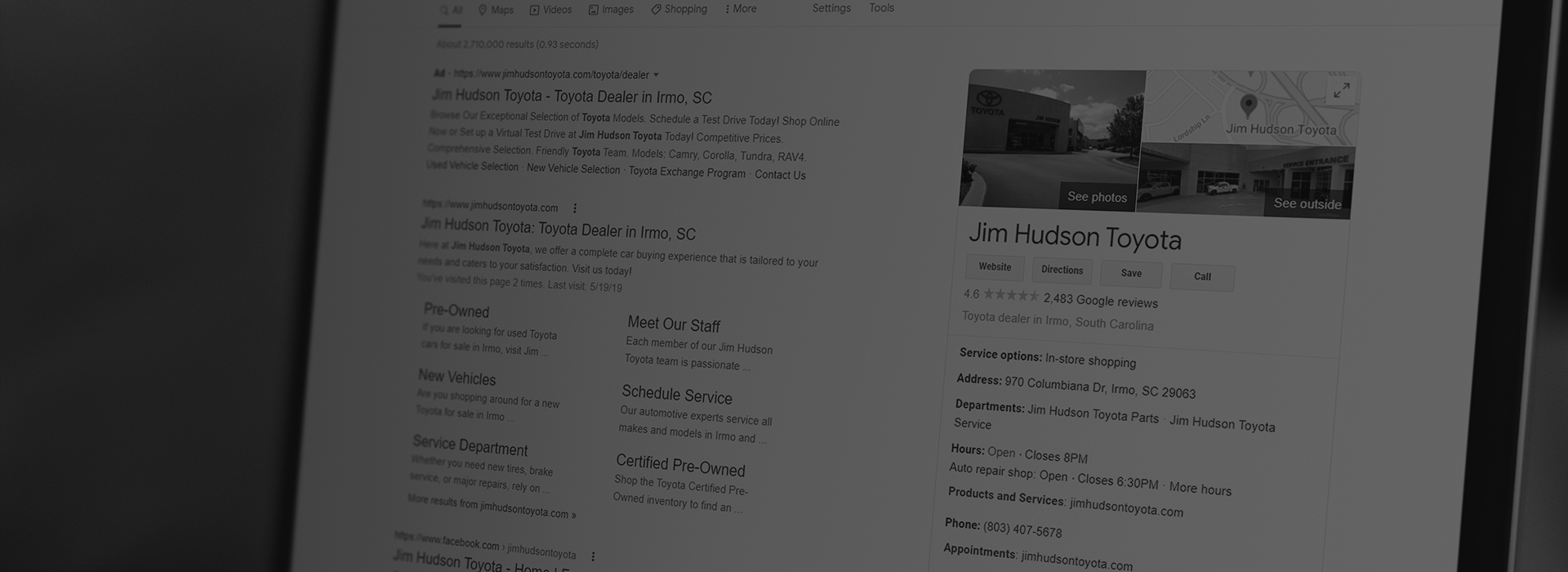Open the ad 'Jim Hudson Toyota - Toyota Dealer in Irmo, SC'

[x=572, y=96]
